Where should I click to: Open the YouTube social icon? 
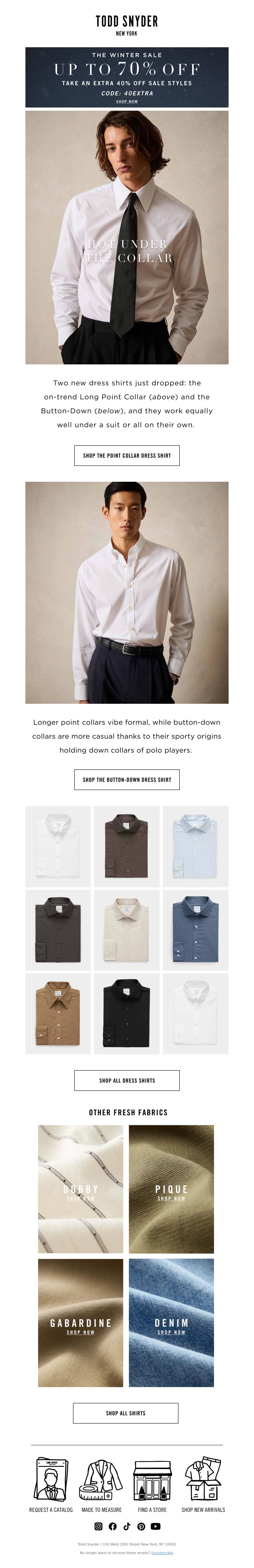tap(155, 1526)
